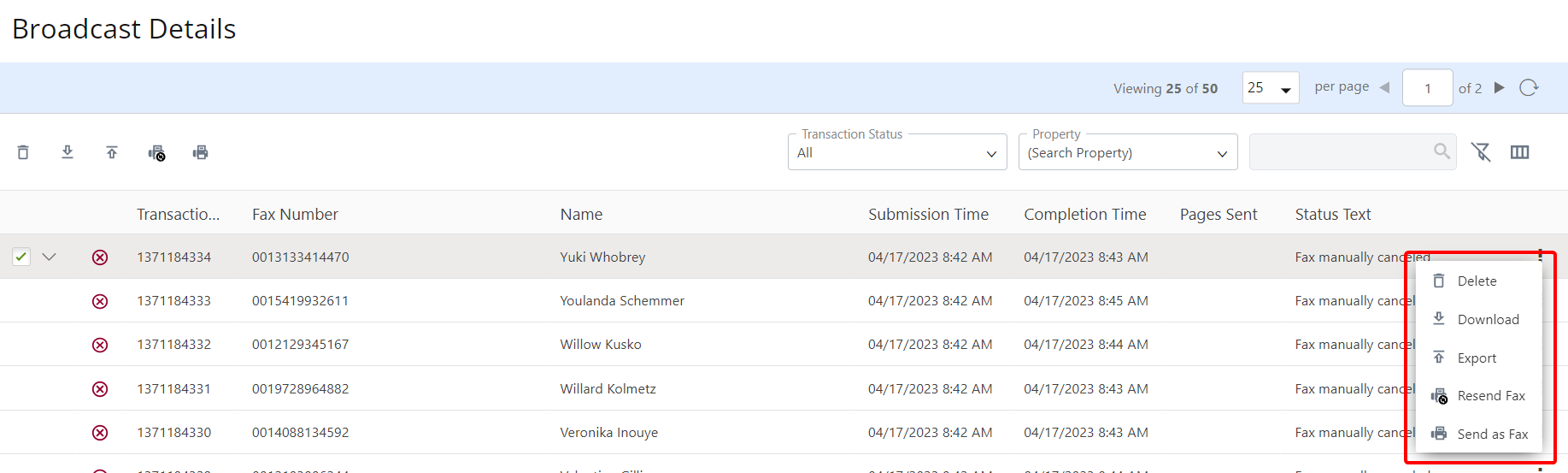Click the toolbar Export icon
1568x473 pixels.
(112, 152)
